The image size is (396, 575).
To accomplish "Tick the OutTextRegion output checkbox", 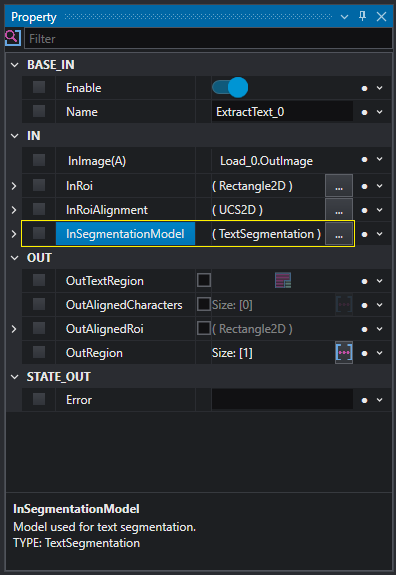I will (x=204, y=280).
